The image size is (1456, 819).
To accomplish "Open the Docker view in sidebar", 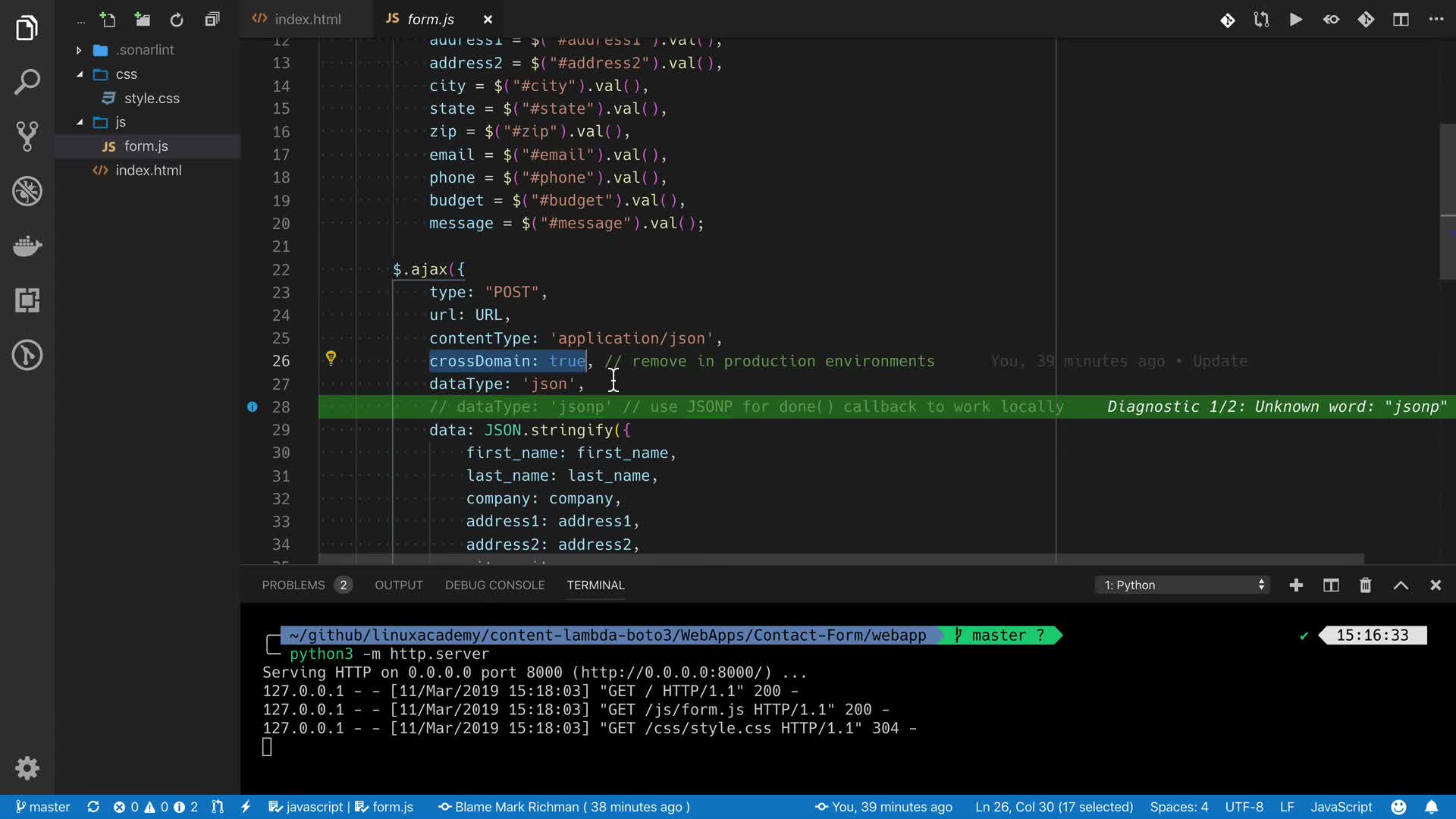I will (x=27, y=246).
